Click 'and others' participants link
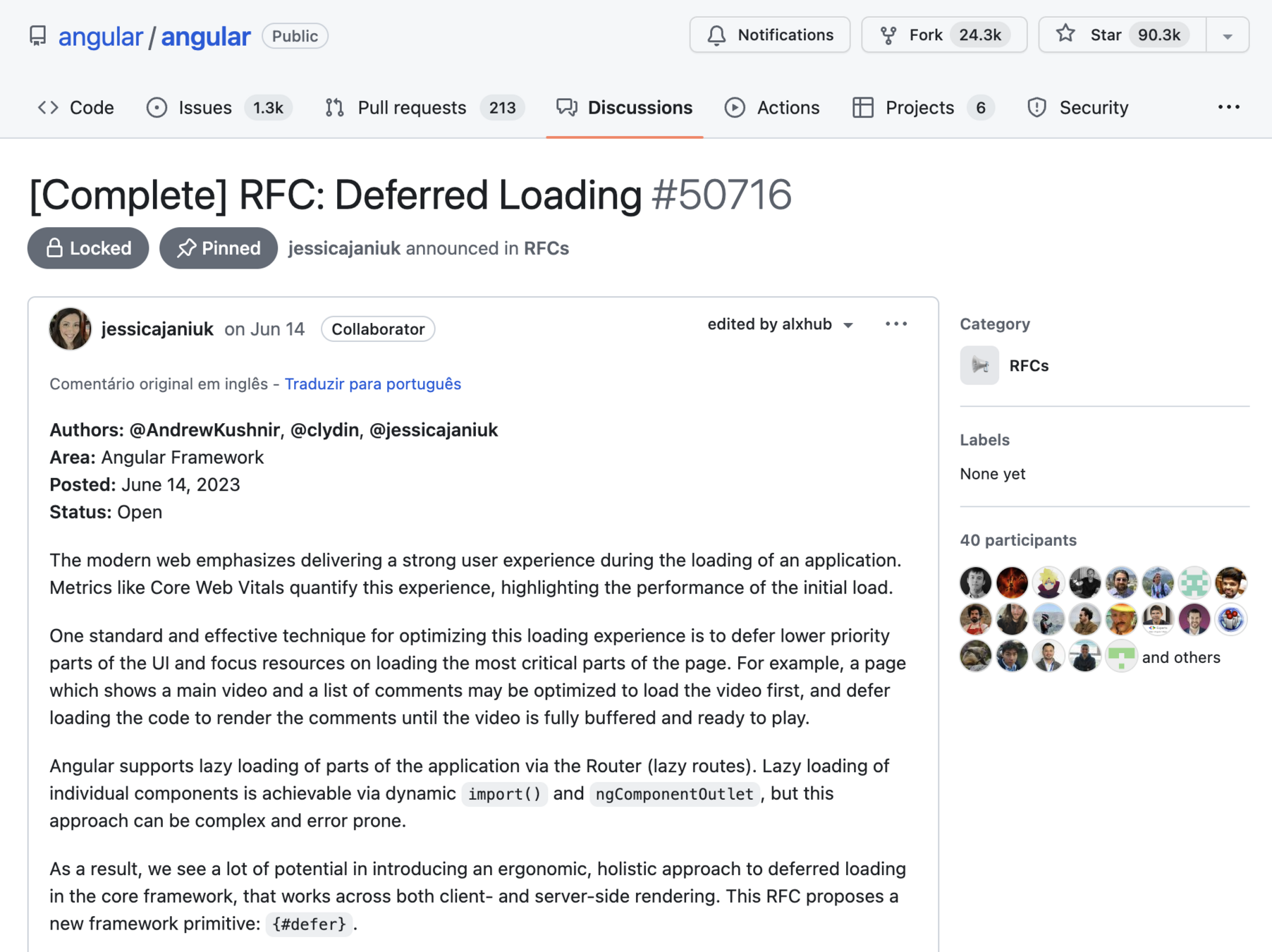This screenshot has width=1272, height=952. coord(1181,657)
